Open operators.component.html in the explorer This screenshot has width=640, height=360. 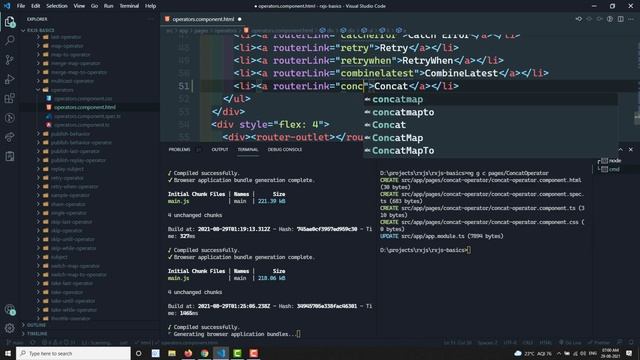84,107
